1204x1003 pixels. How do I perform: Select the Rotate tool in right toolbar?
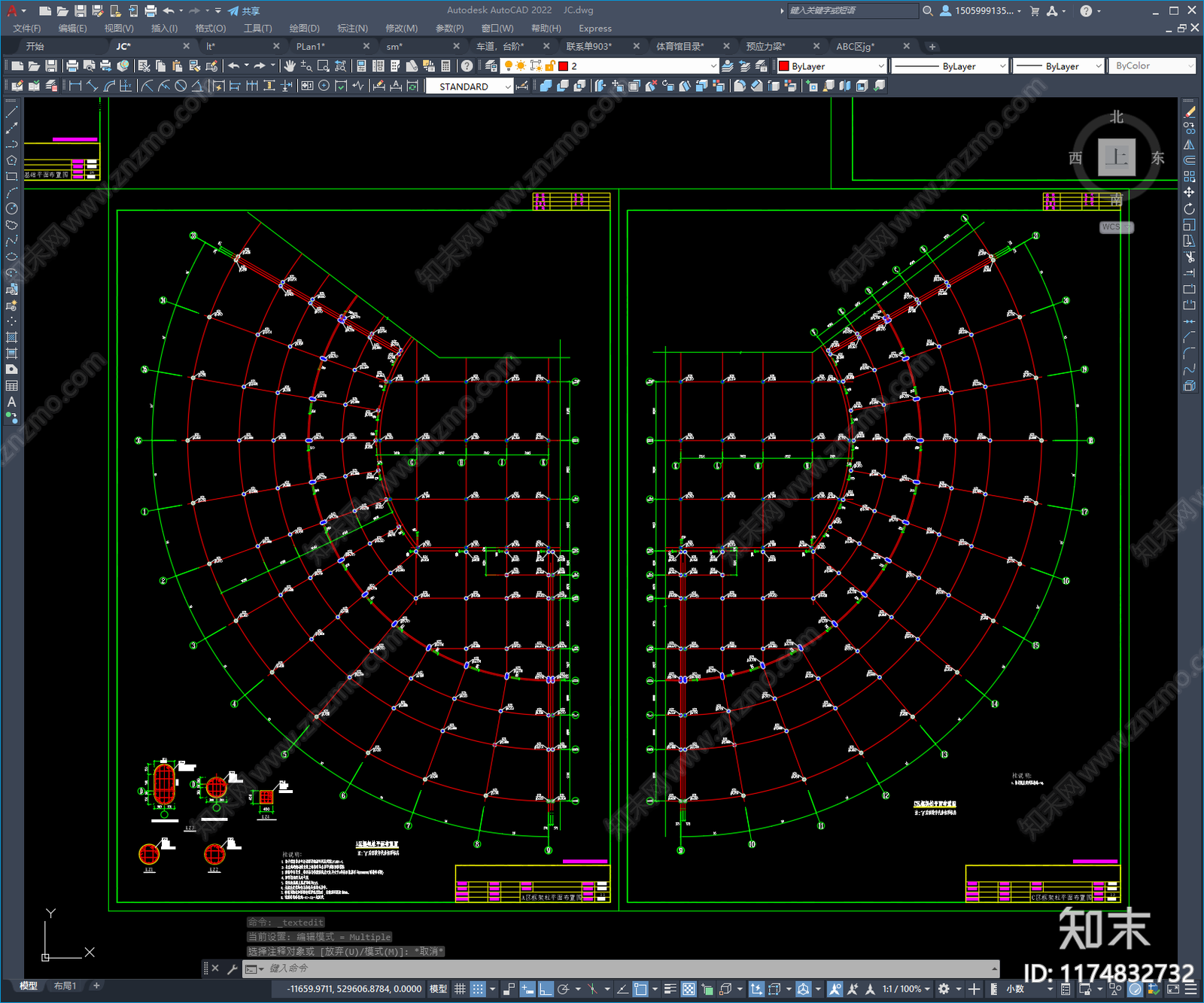[1189, 208]
